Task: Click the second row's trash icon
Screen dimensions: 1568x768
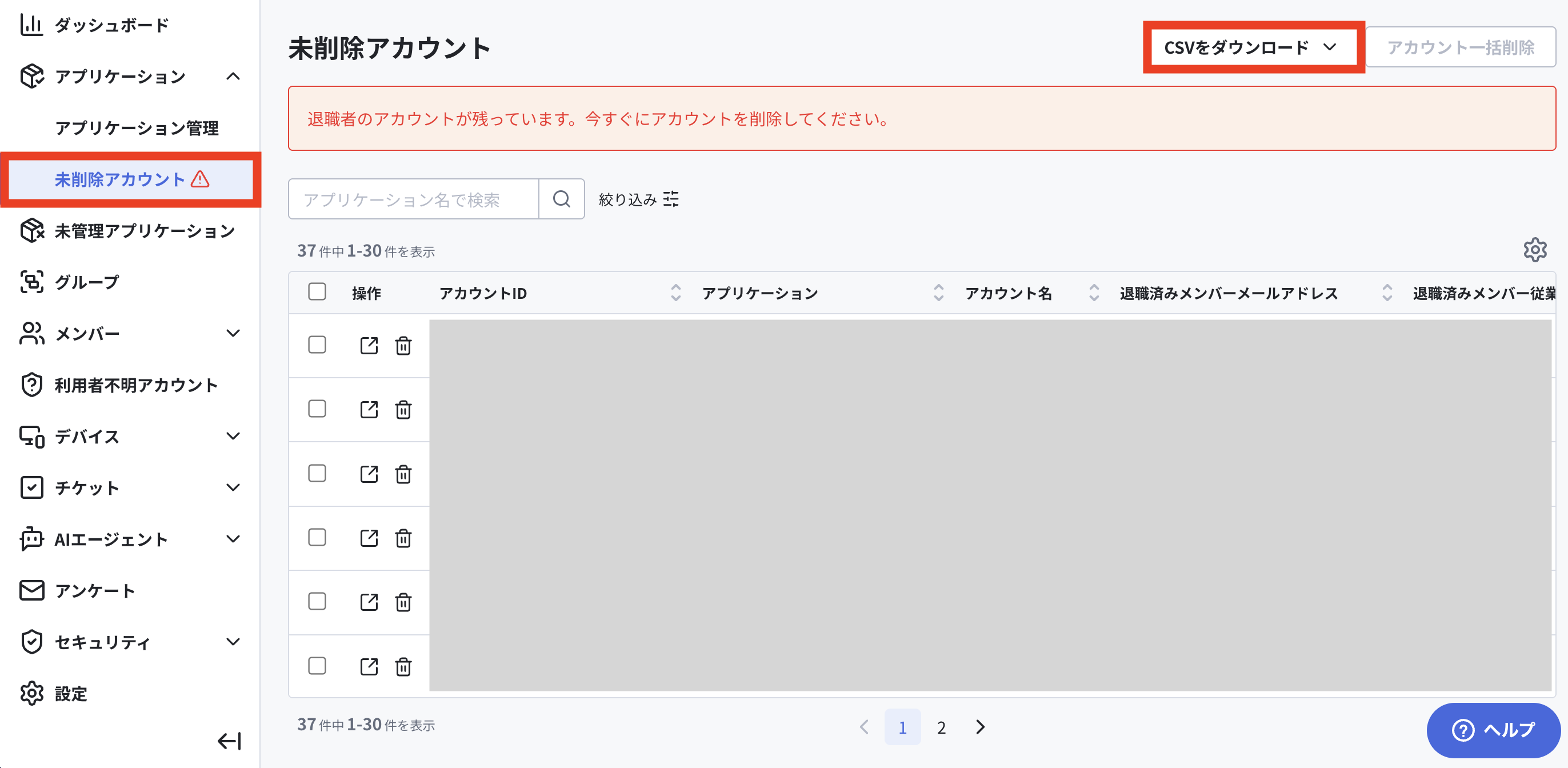Action: [x=403, y=410]
